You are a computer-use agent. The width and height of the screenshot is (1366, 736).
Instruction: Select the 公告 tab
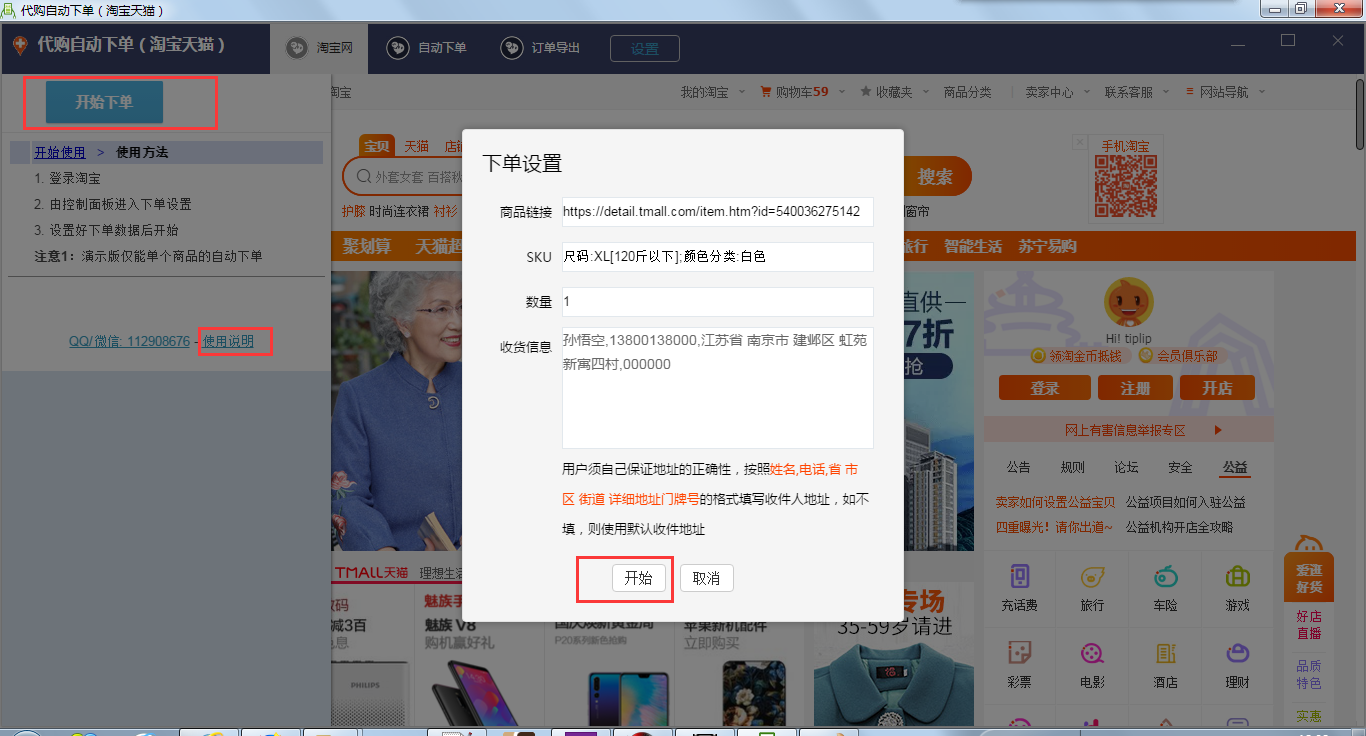point(1018,467)
